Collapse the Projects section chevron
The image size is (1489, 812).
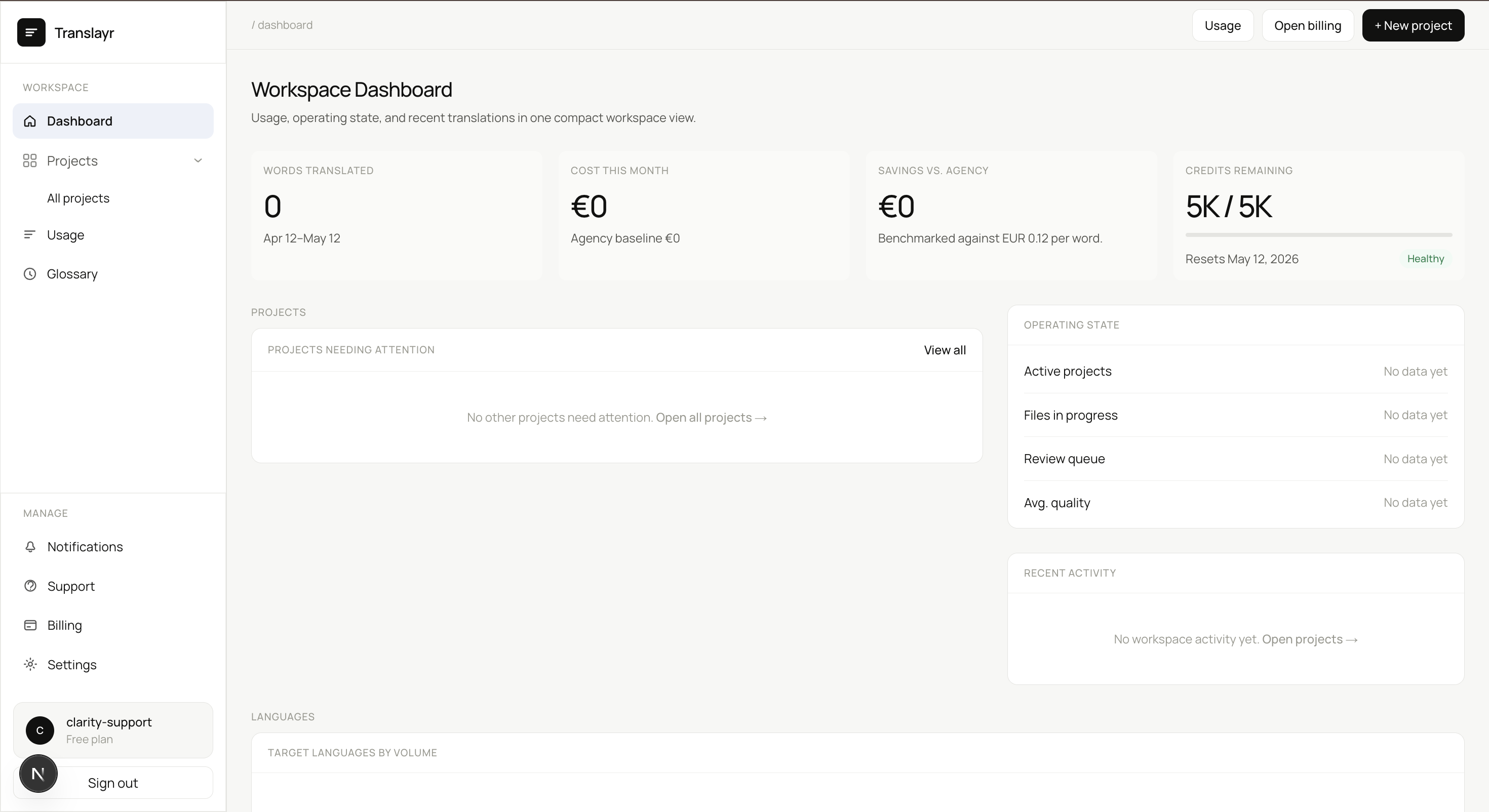tap(198, 160)
